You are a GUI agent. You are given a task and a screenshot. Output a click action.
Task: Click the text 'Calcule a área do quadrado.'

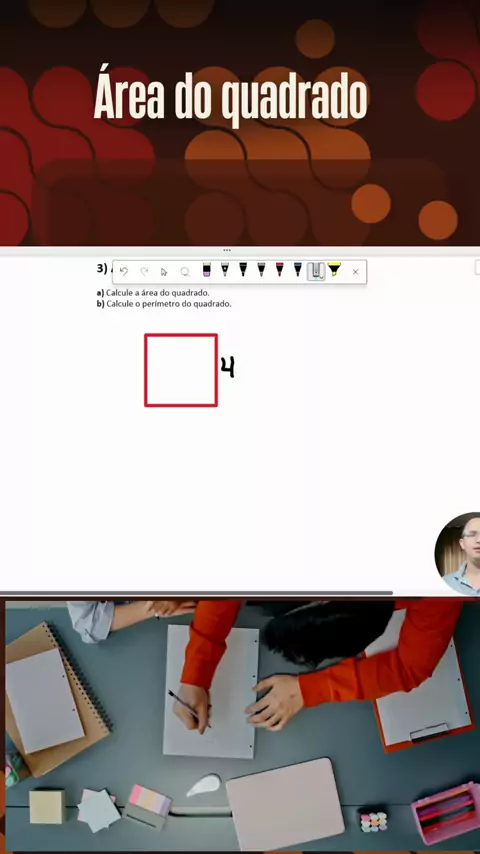[x=158, y=293]
